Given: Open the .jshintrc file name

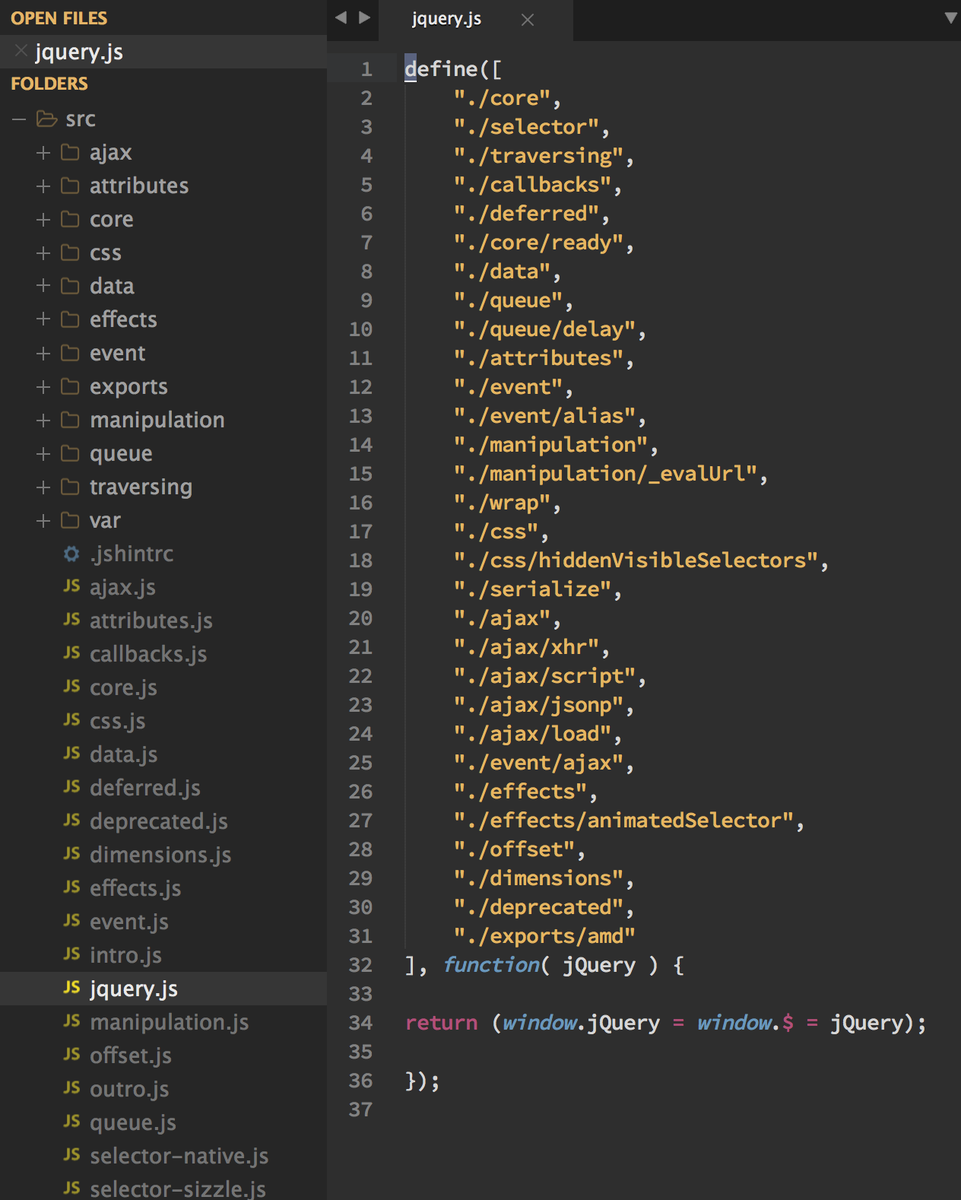Looking at the screenshot, I should tap(131, 554).
